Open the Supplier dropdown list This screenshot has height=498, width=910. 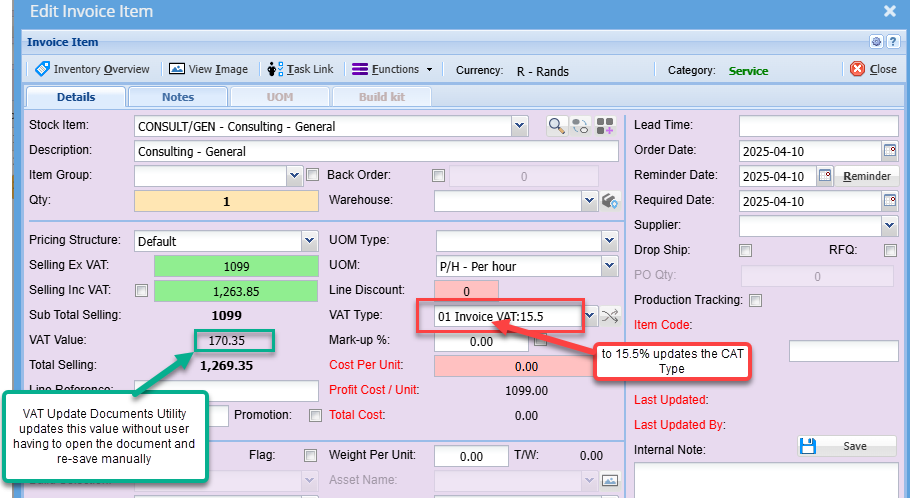pos(889,226)
